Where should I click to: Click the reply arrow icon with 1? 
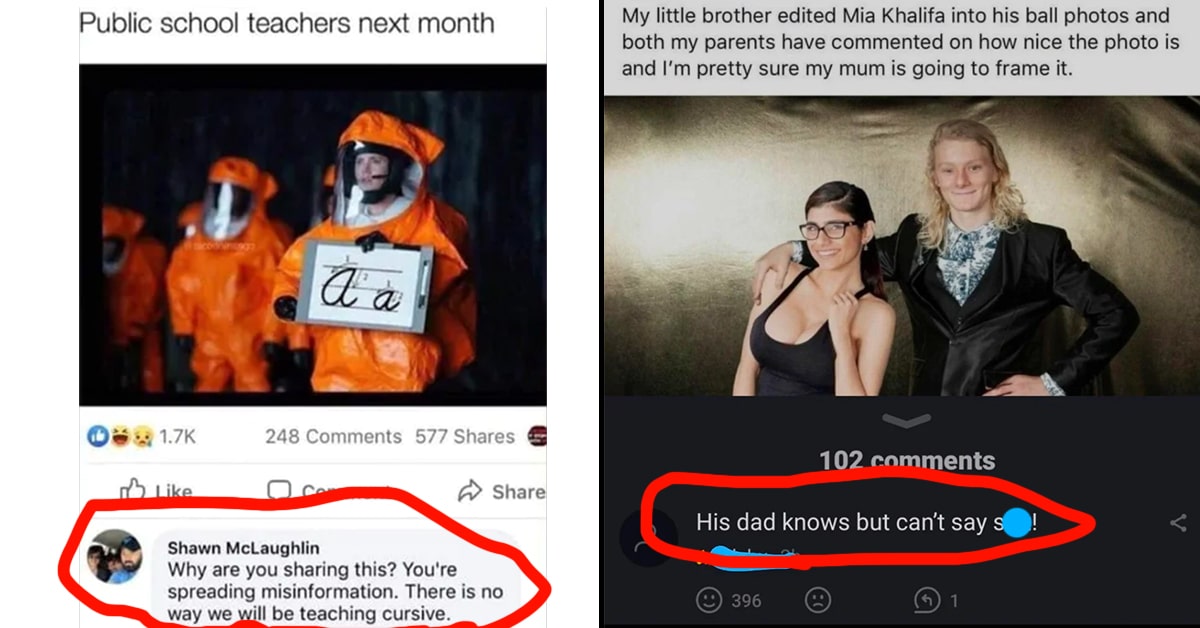click(x=926, y=600)
